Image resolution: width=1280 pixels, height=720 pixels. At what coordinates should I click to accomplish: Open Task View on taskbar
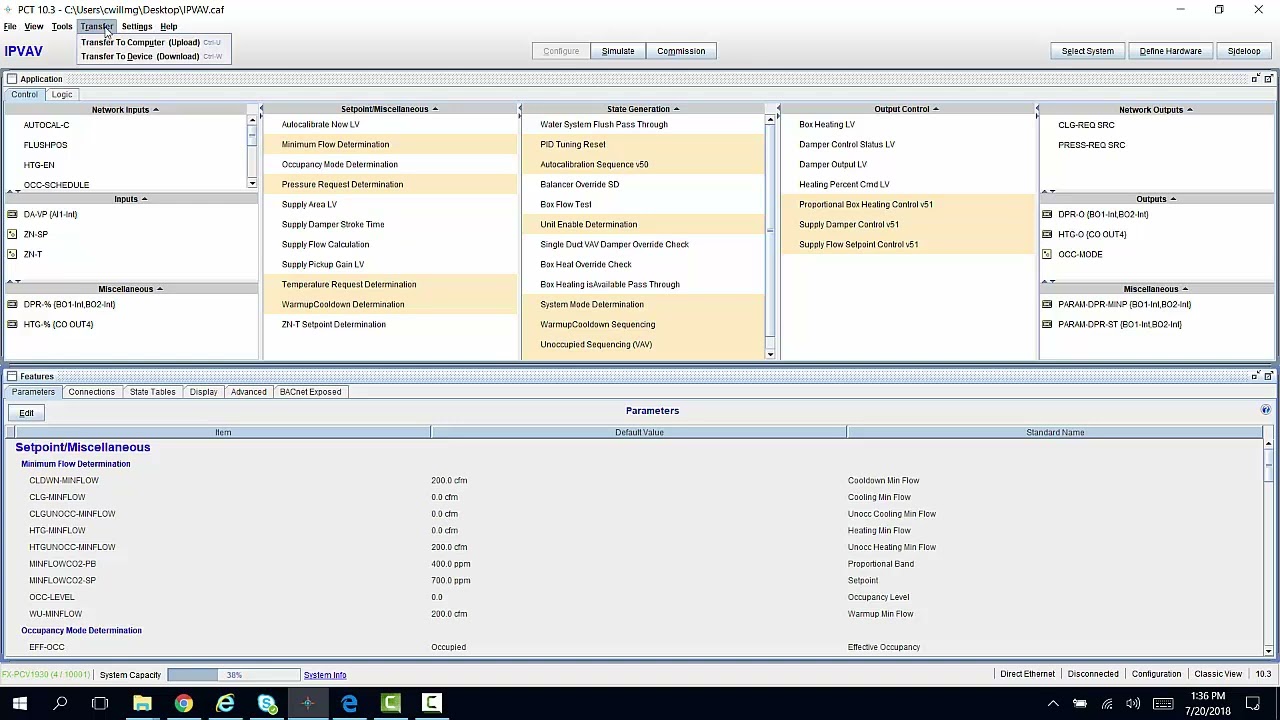coord(100,703)
